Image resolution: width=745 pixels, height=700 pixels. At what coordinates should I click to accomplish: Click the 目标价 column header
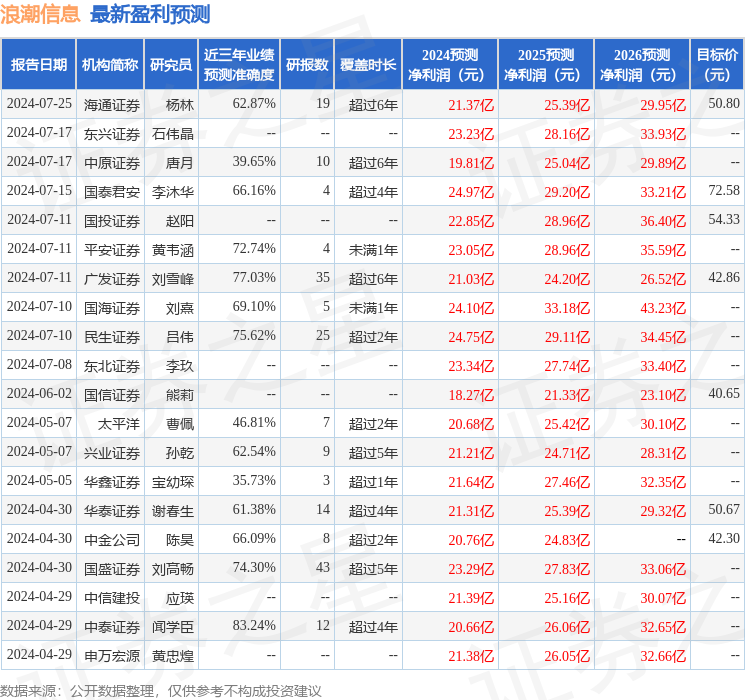pos(717,64)
